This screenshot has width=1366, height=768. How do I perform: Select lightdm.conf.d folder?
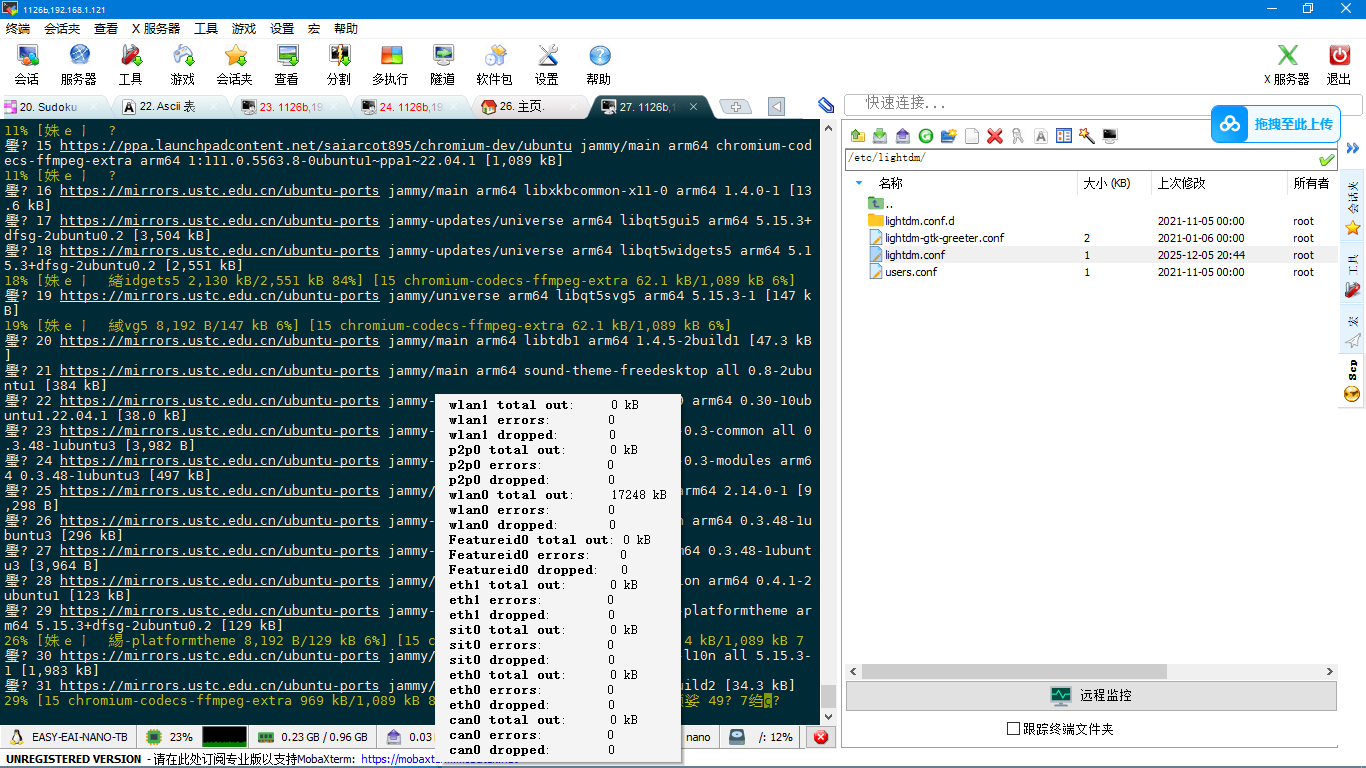(919, 221)
